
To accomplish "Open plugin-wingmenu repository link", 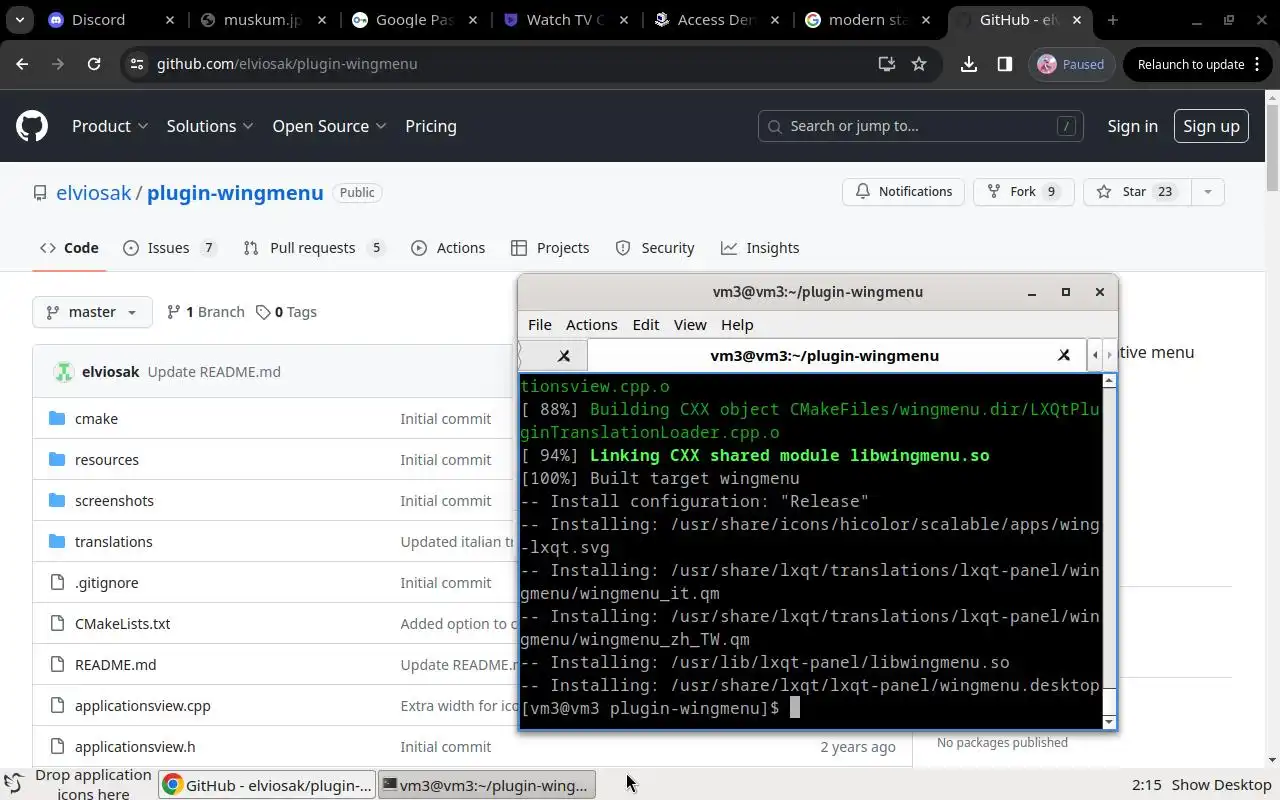I will click(x=235, y=193).
